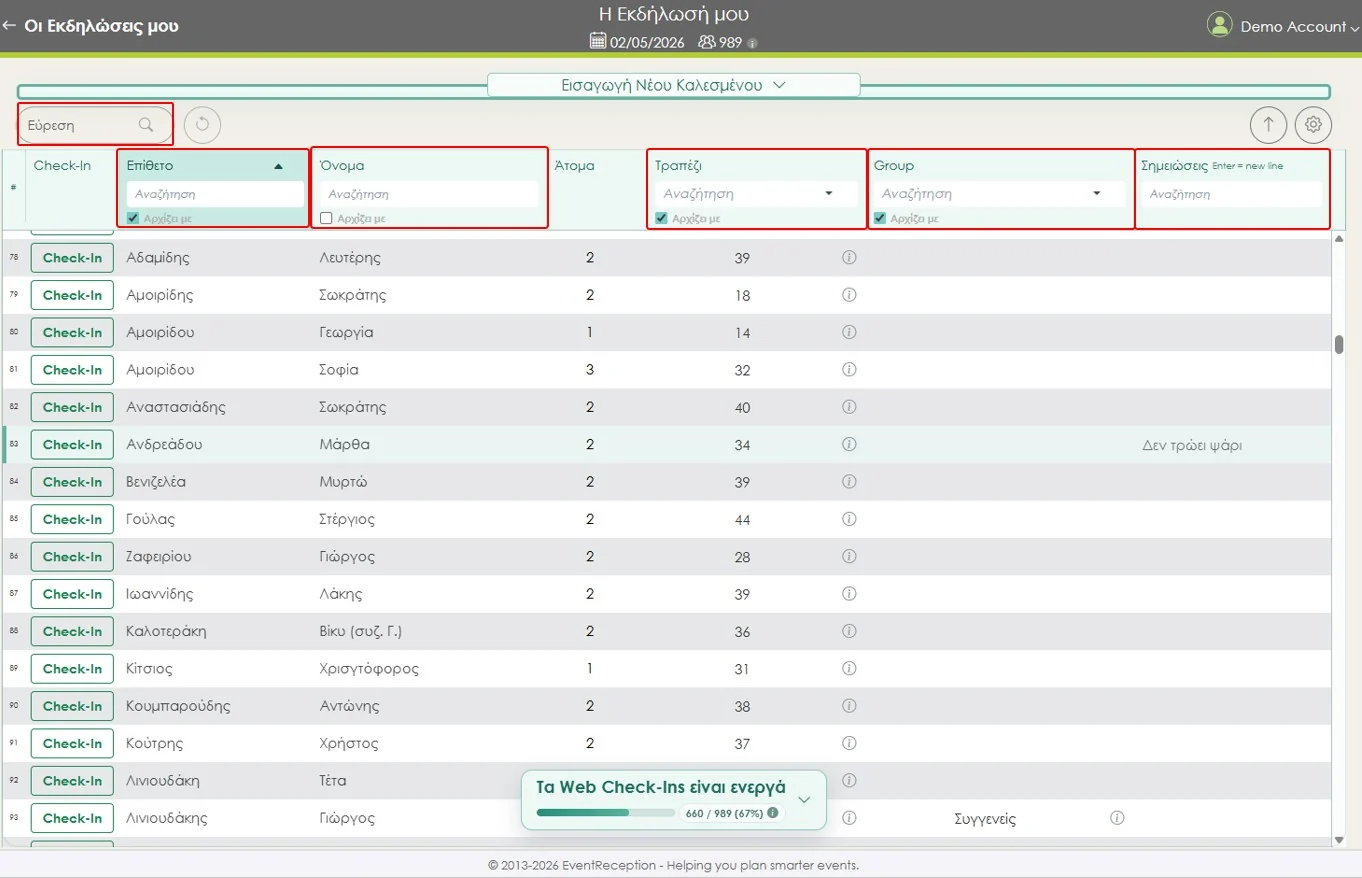The image size is (1362, 878).
Task: Open the Τραπέζι filter dropdown arrow
Action: pos(828,194)
